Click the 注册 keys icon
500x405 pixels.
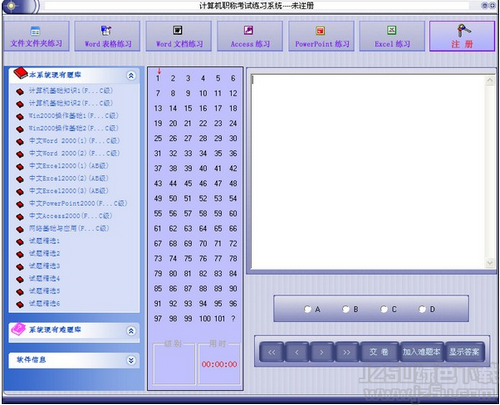click(x=463, y=30)
